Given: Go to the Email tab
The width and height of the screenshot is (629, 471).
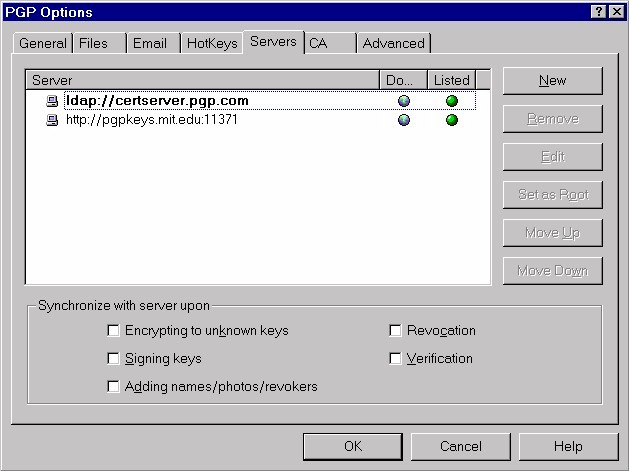Looking at the screenshot, I should (x=154, y=43).
